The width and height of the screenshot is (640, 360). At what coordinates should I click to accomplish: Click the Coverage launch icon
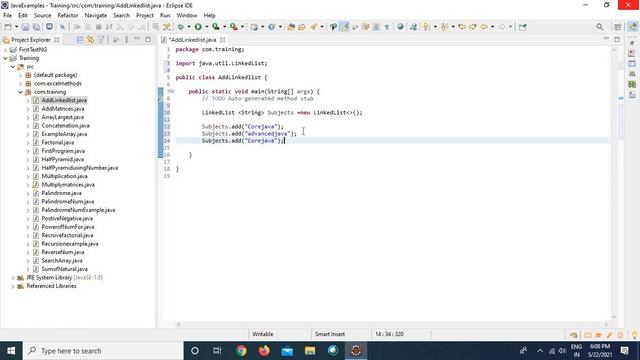click(216, 27)
